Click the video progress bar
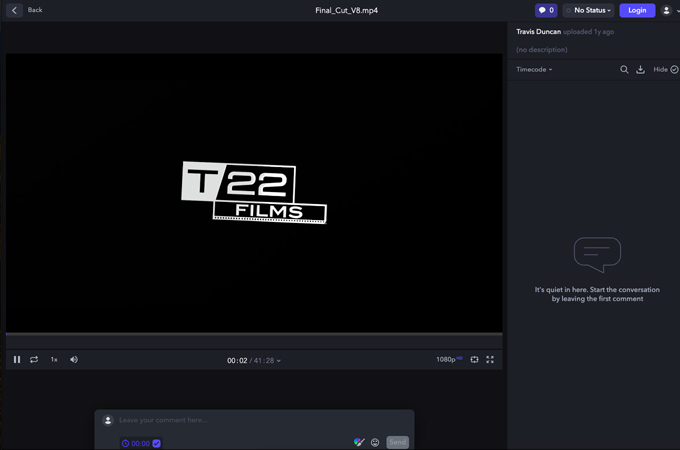The width and height of the screenshot is (680, 450). (x=254, y=334)
